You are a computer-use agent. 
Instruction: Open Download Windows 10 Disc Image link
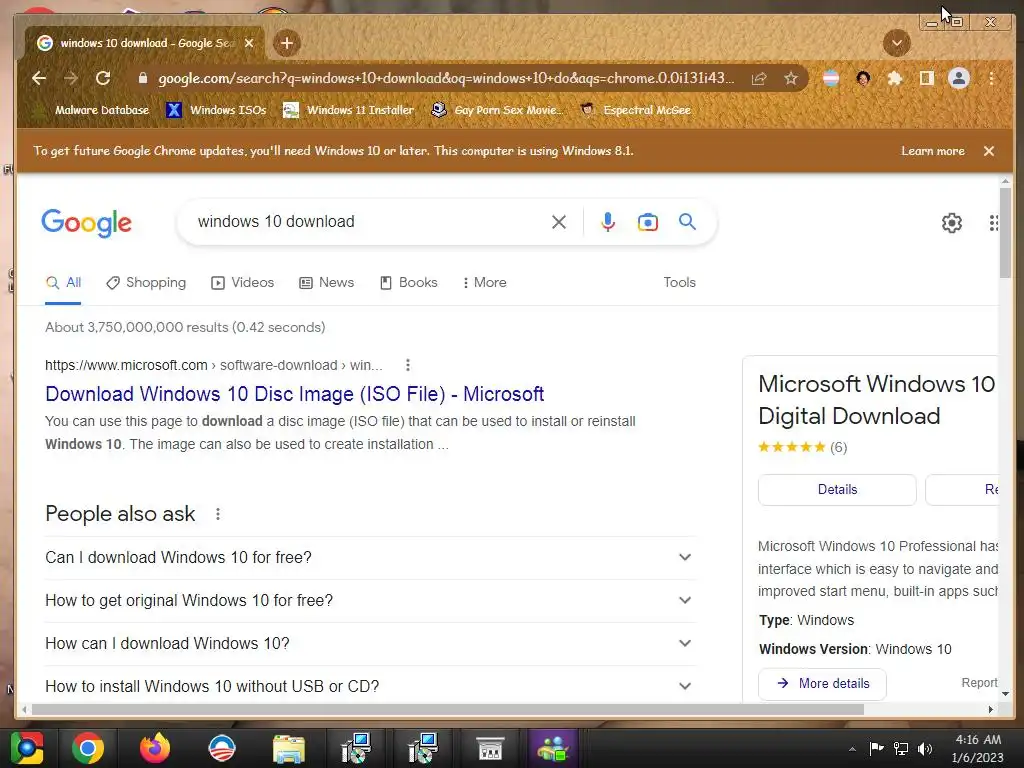(294, 394)
